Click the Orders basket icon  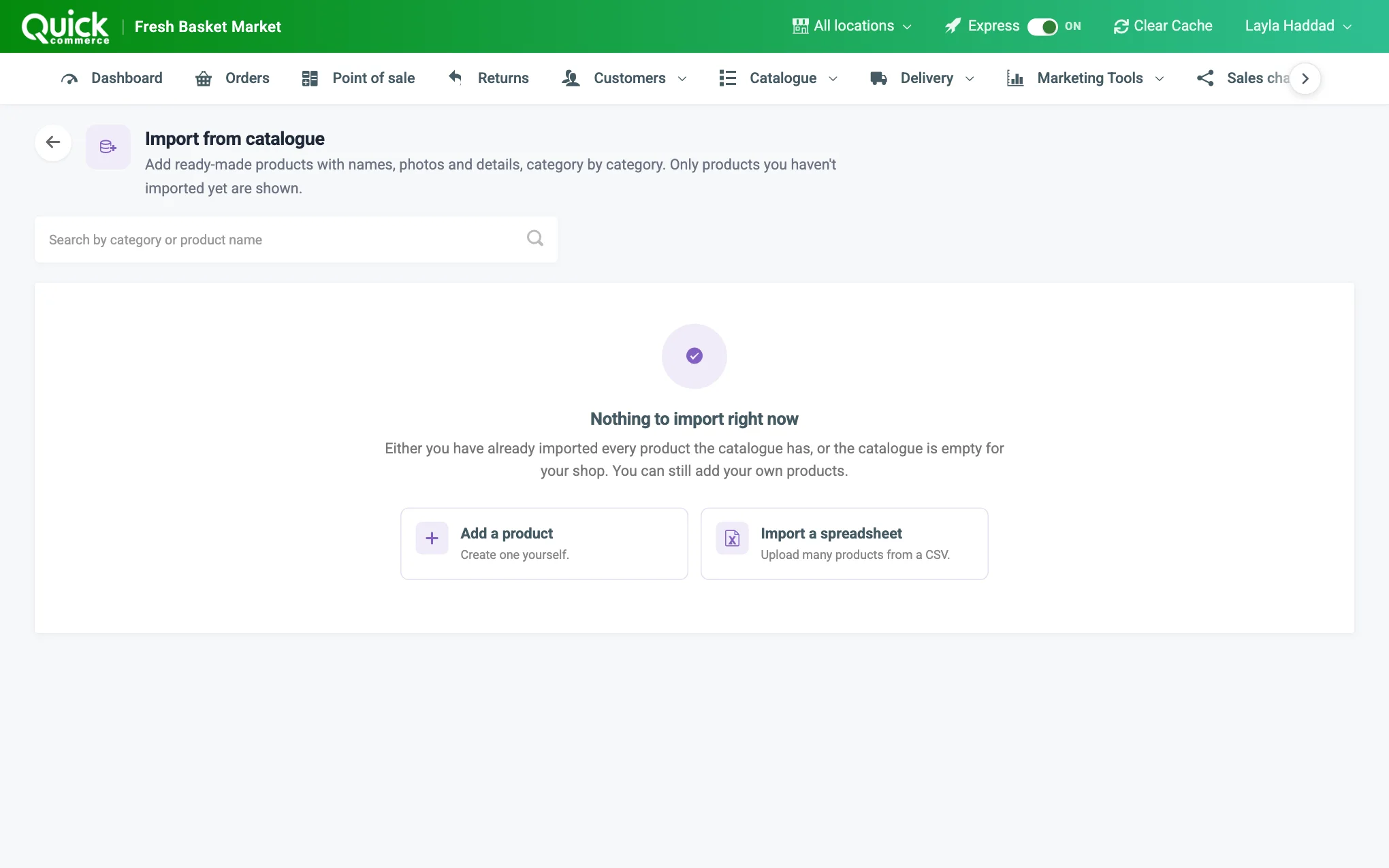204,78
